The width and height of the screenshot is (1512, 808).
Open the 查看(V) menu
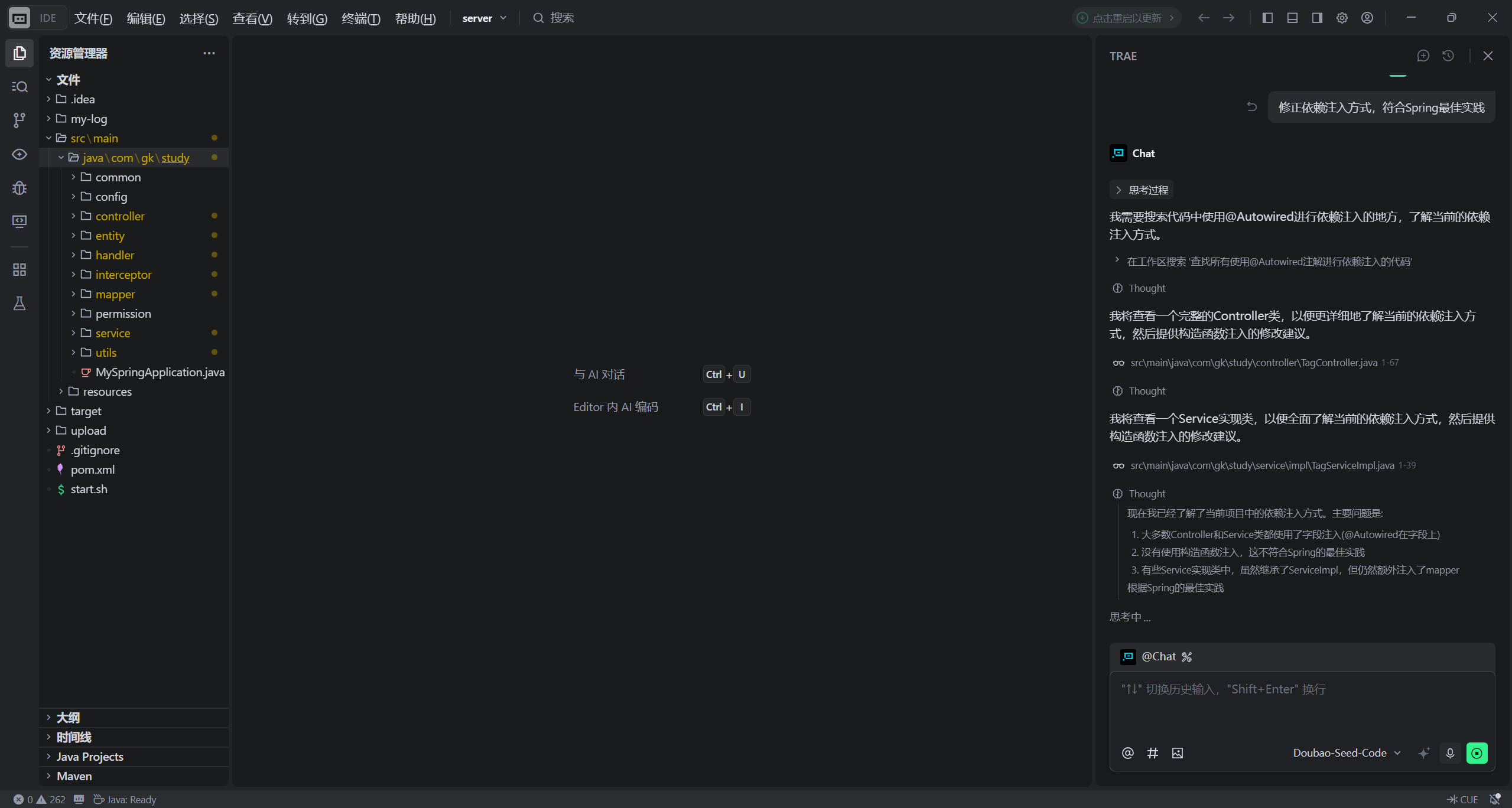coord(252,18)
